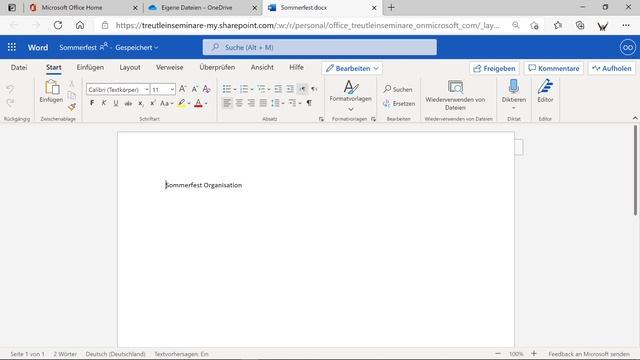Click the undo arrow icon
The height and width of the screenshot is (360, 640).
coord(10,89)
